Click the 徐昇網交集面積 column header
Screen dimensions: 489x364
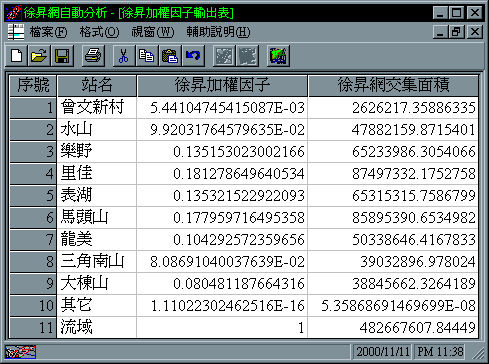coord(393,86)
